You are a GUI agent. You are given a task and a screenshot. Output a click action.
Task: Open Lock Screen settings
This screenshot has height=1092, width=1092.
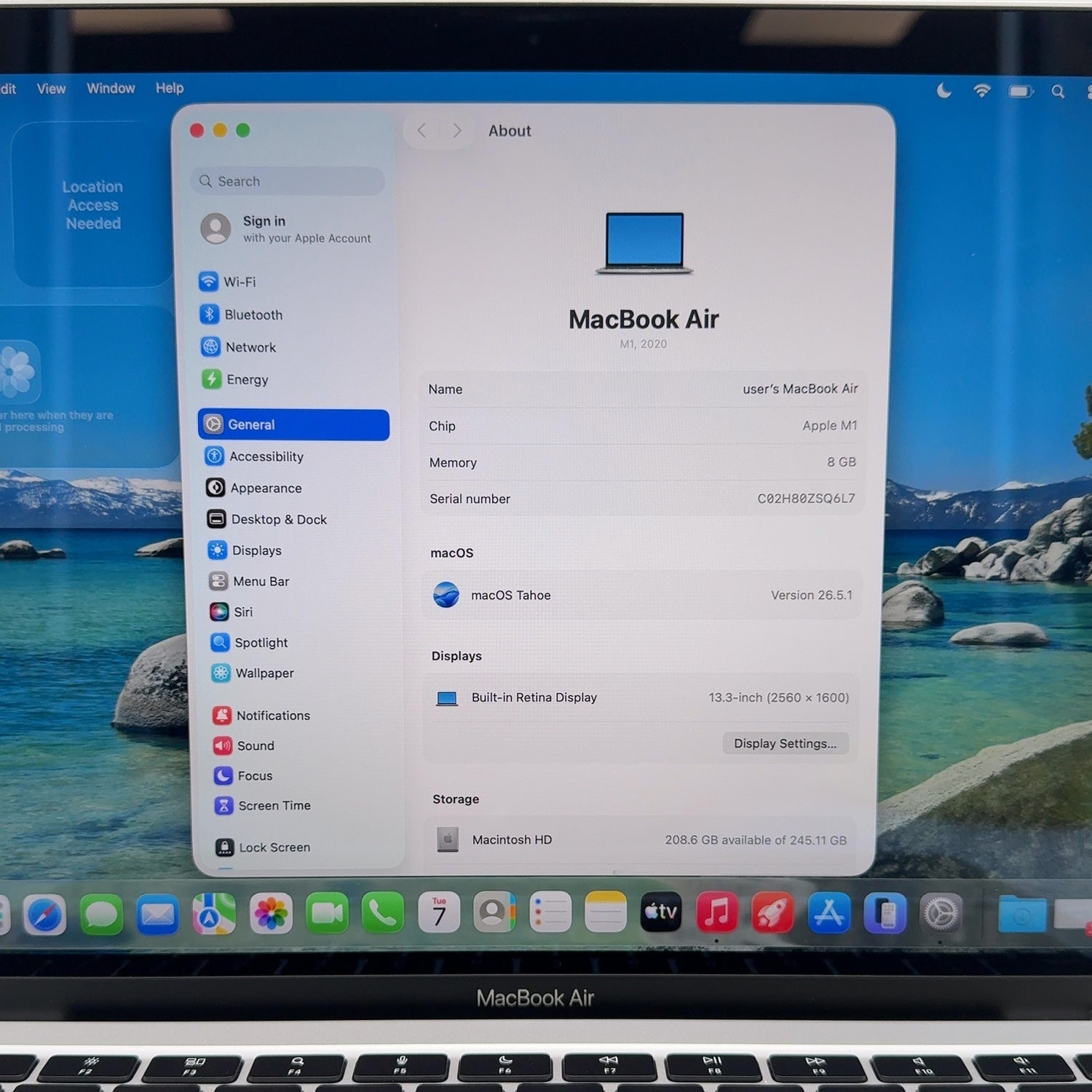pyautogui.click(x=263, y=847)
